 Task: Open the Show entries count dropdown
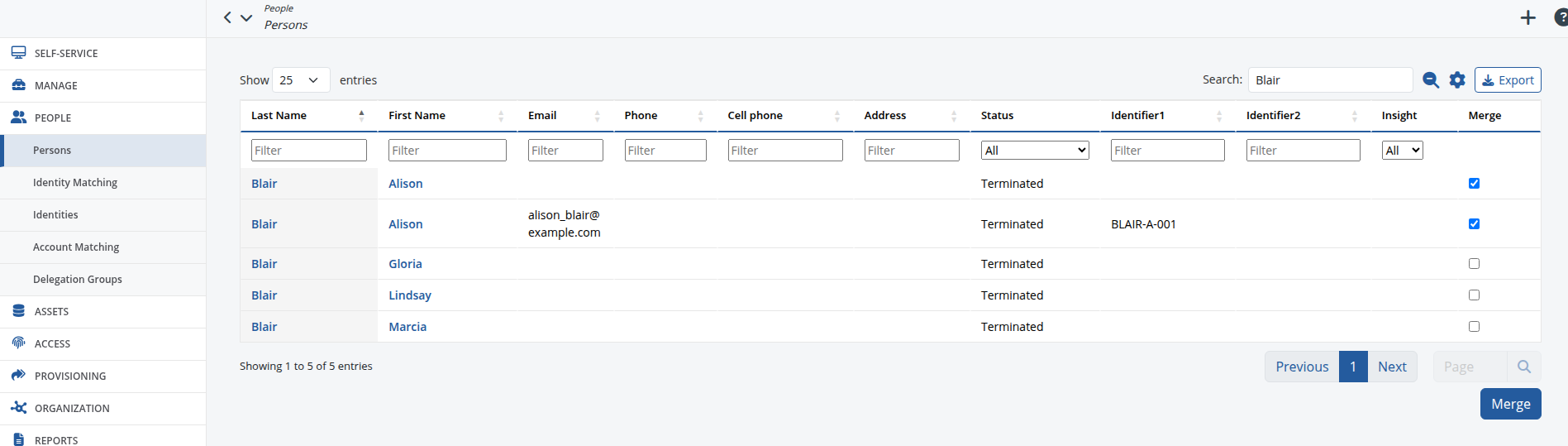(301, 80)
